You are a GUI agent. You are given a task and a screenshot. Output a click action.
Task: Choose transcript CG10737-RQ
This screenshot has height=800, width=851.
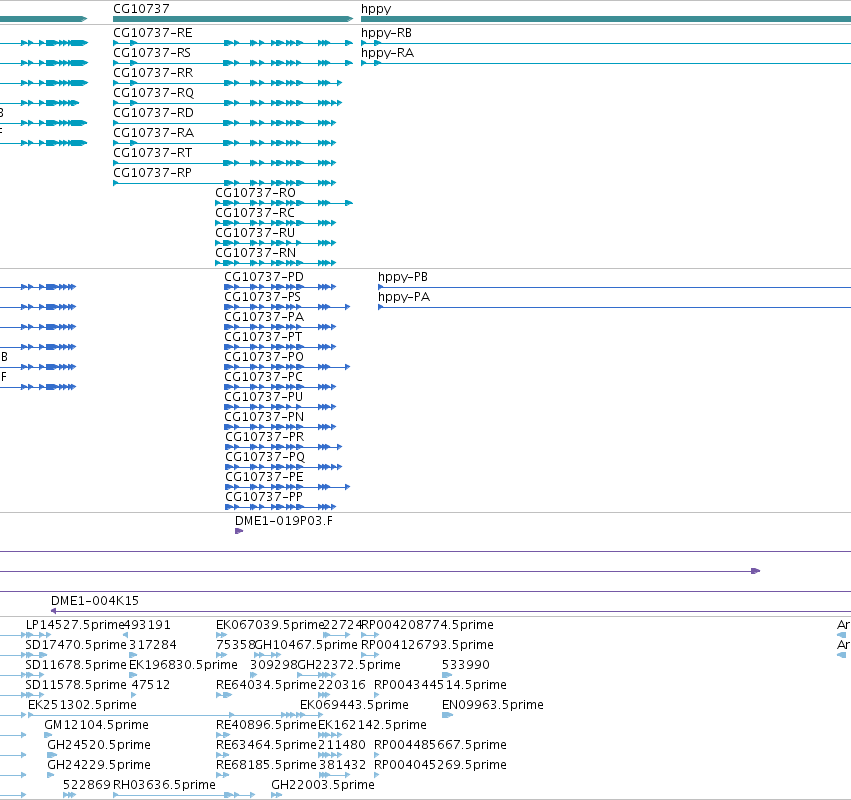(x=154, y=93)
